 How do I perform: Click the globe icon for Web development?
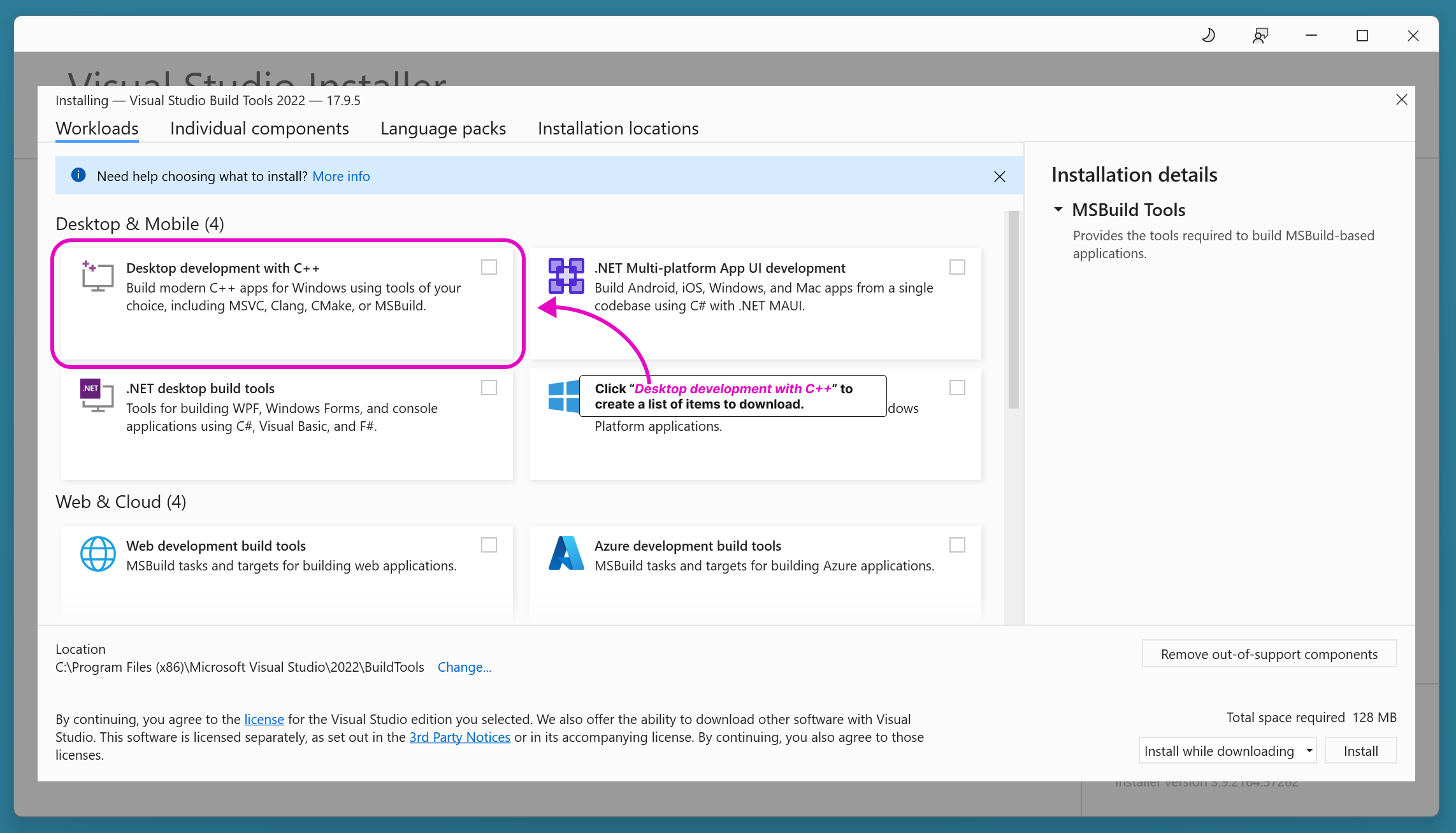point(97,554)
